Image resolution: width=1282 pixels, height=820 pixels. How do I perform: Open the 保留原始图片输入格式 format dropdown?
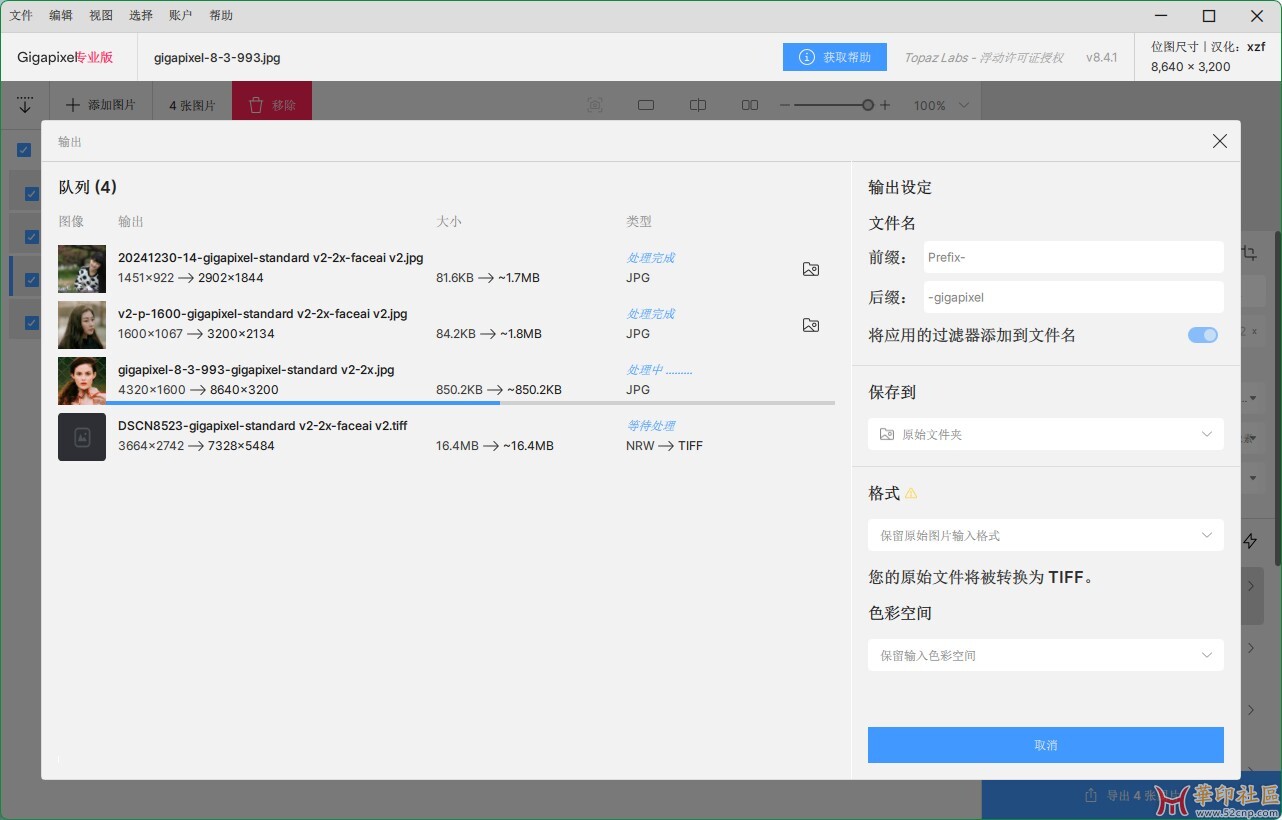point(1045,535)
